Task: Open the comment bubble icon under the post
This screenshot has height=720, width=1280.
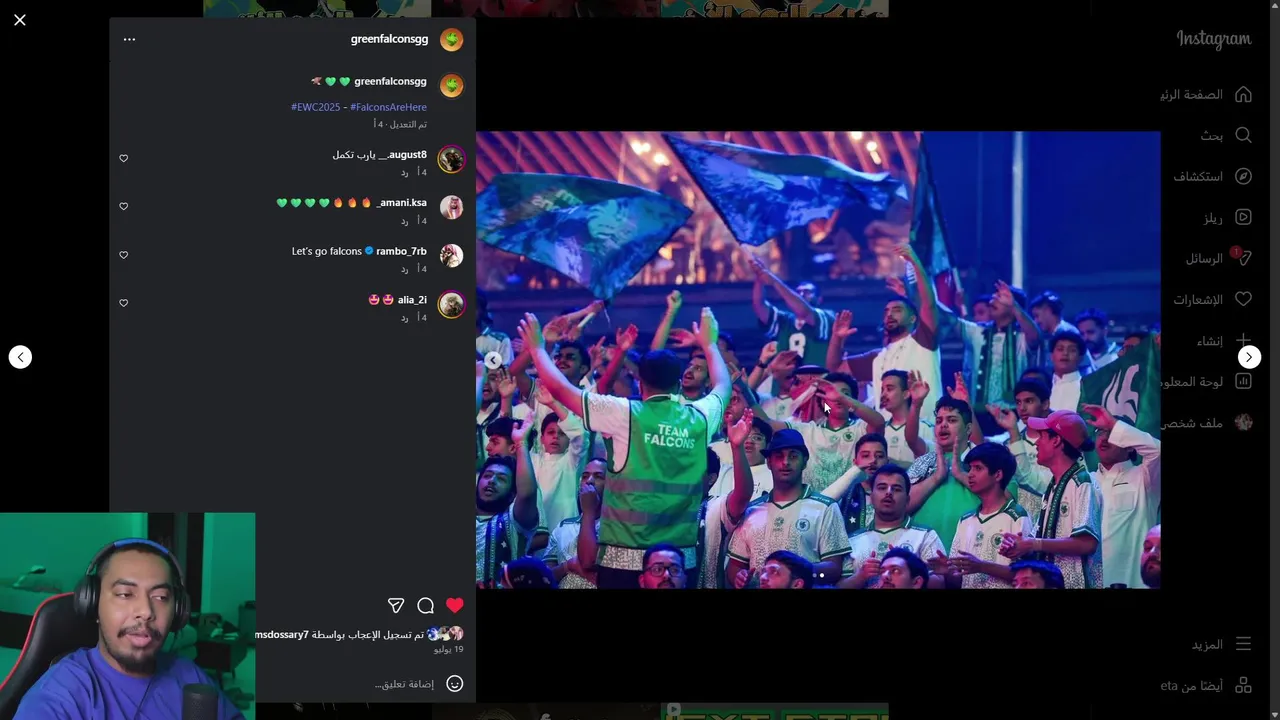Action: tap(425, 605)
